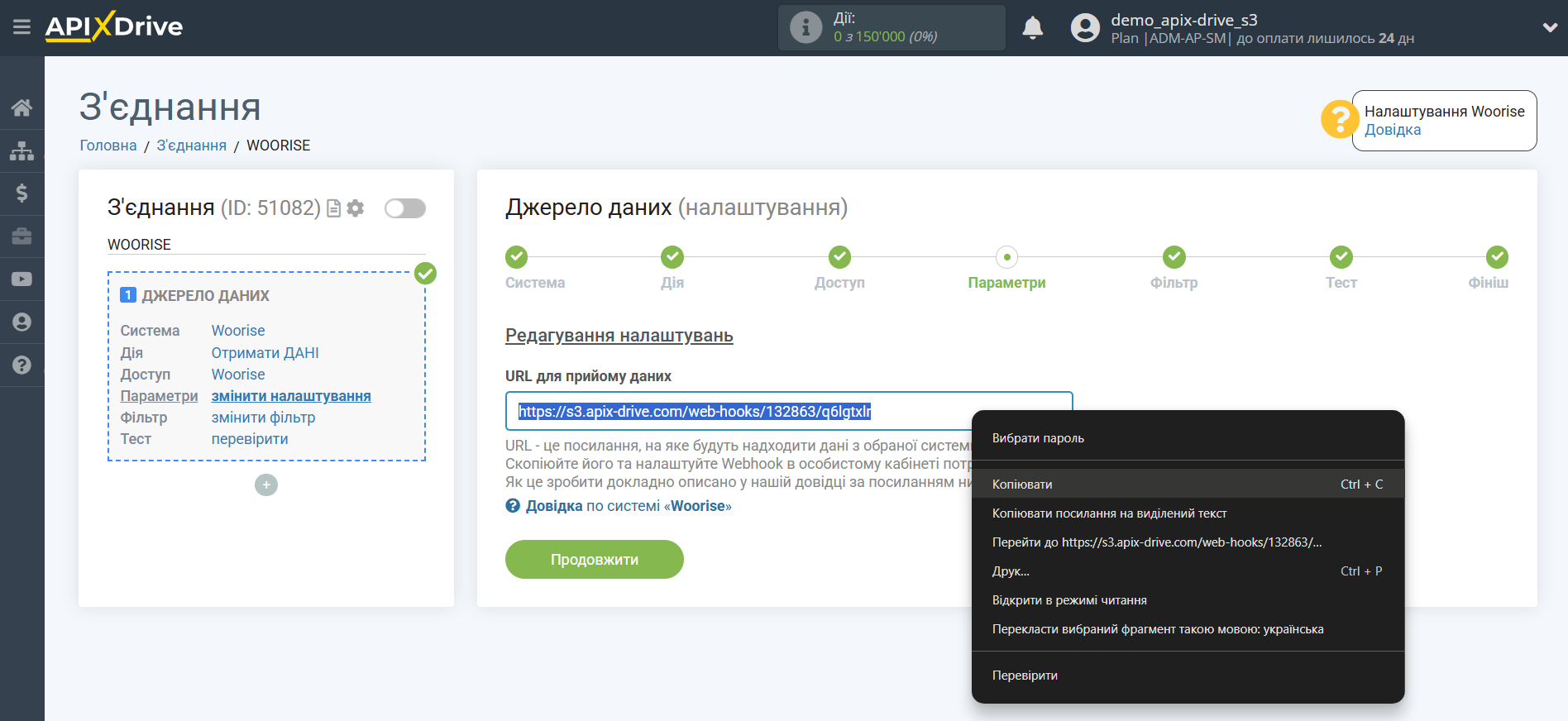1568x721 pixels.
Task: Select Перекласти вибраний фрагмент menu entry
Action: click(x=1188, y=629)
